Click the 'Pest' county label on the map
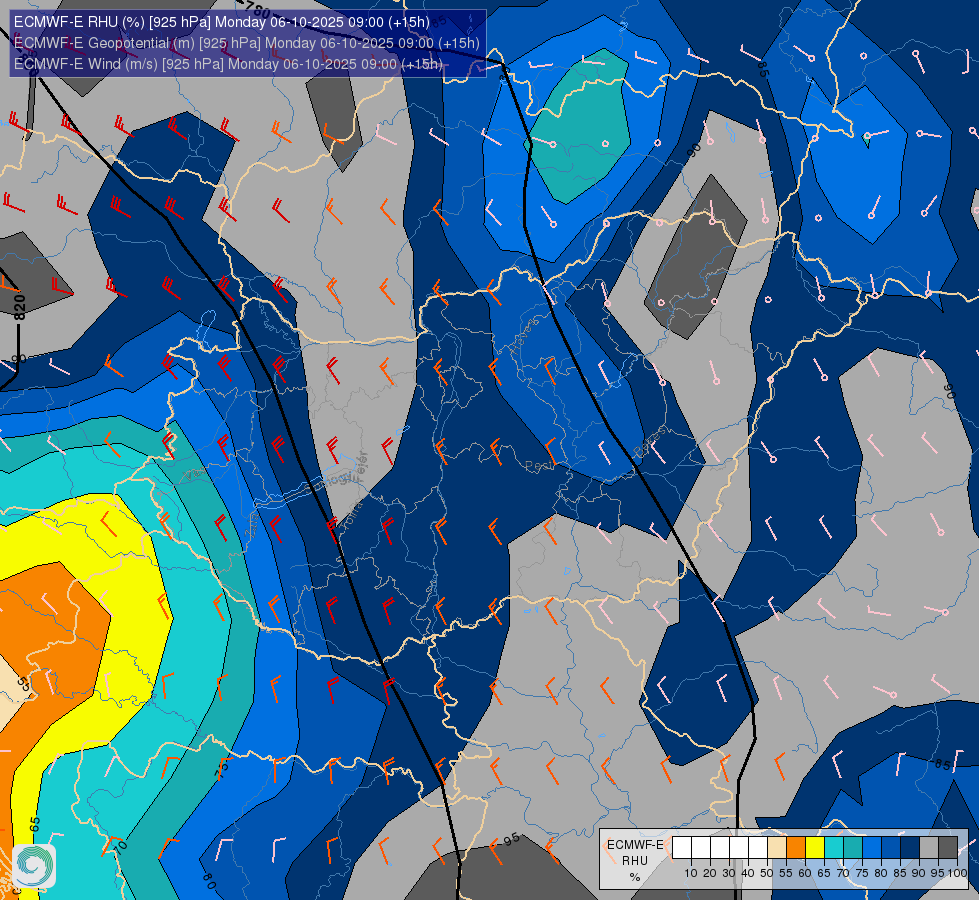This screenshot has width=979, height=900. (539, 466)
